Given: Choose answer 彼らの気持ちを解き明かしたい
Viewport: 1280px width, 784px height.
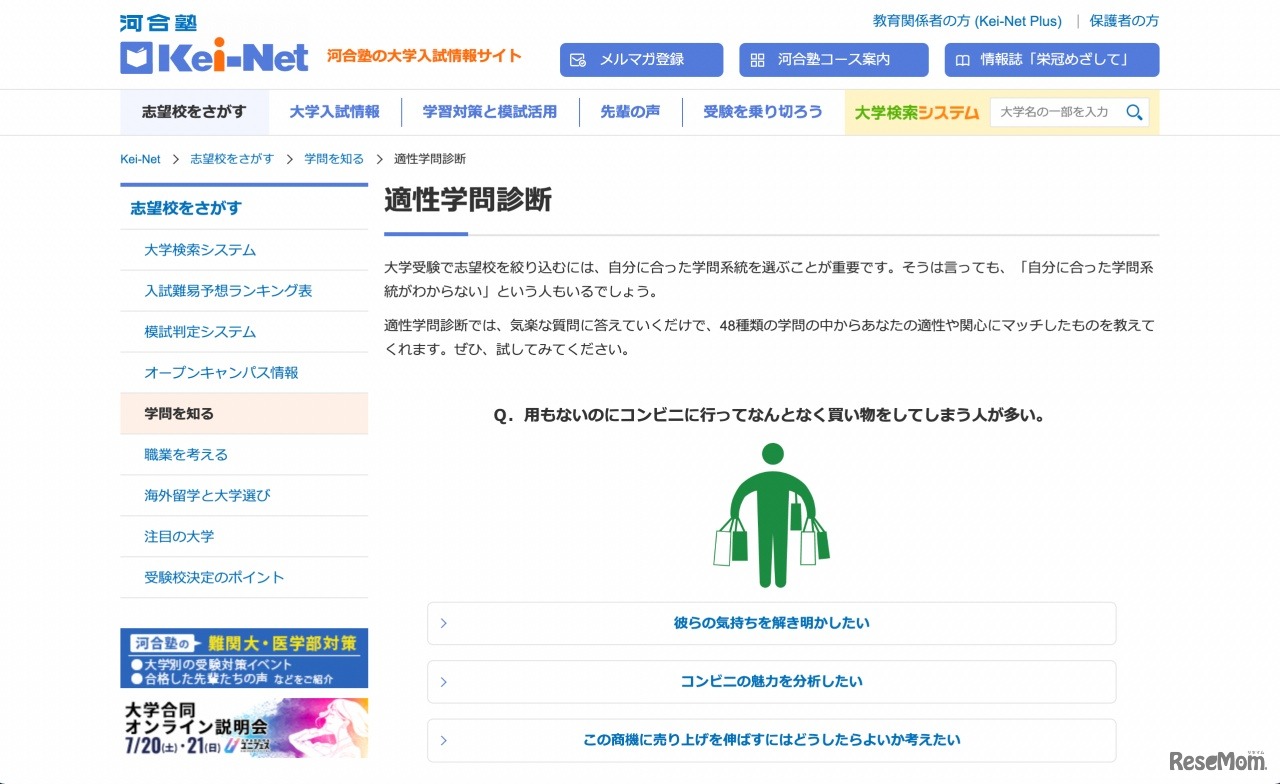Looking at the screenshot, I should tap(771, 623).
